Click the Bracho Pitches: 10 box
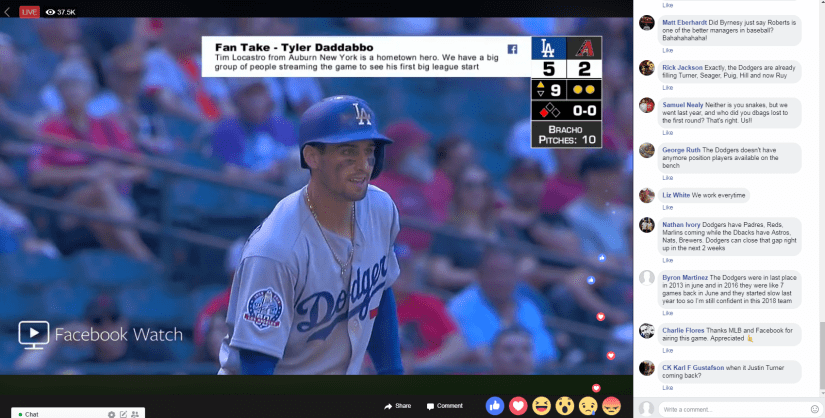The height and width of the screenshot is (418, 825). click(566, 134)
